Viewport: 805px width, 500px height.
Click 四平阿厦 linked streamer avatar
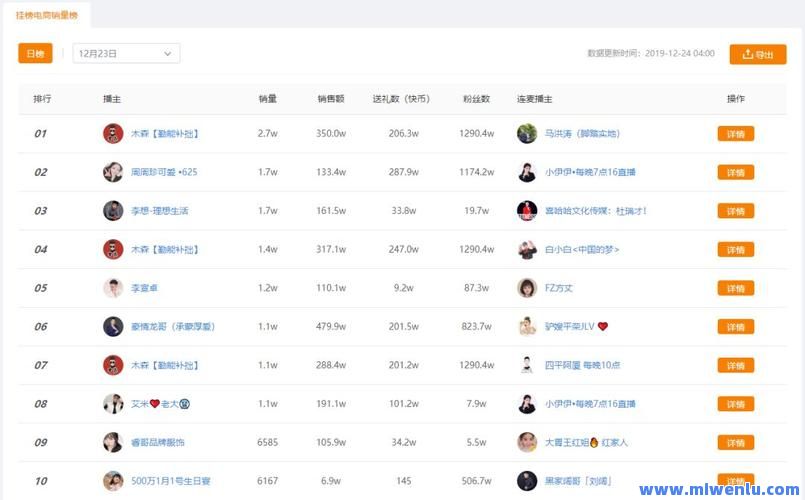[x=527, y=365]
